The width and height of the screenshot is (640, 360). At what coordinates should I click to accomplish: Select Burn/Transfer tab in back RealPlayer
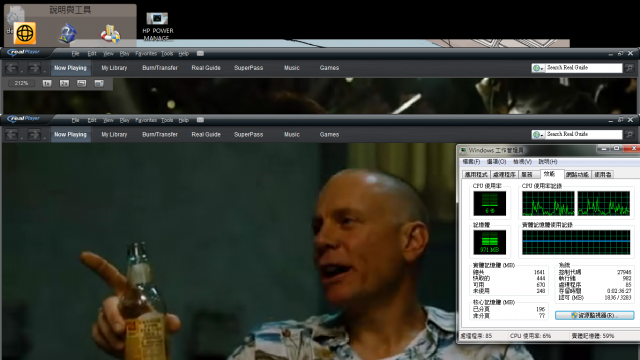160,68
